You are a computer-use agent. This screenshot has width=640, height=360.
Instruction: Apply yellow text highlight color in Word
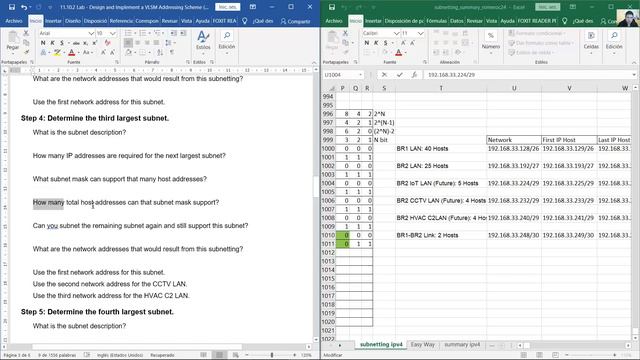click(57, 53)
